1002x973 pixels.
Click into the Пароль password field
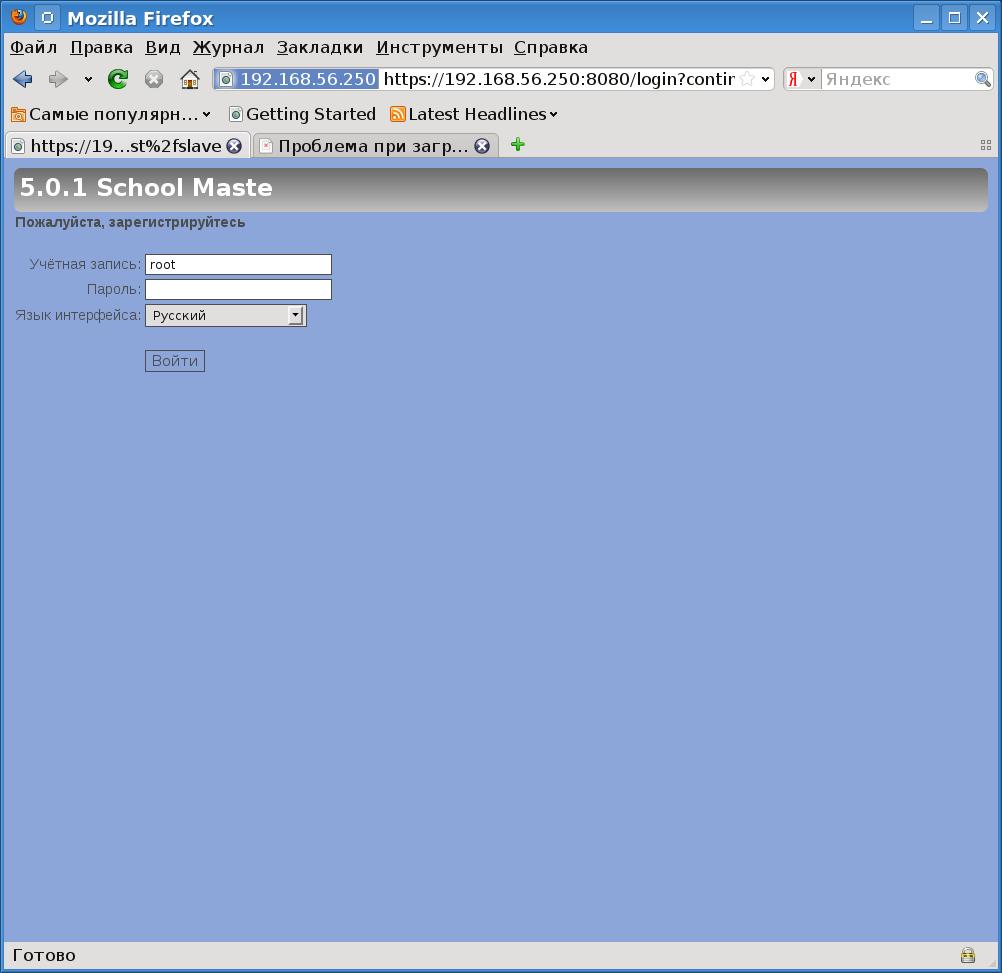pos(238,289)
